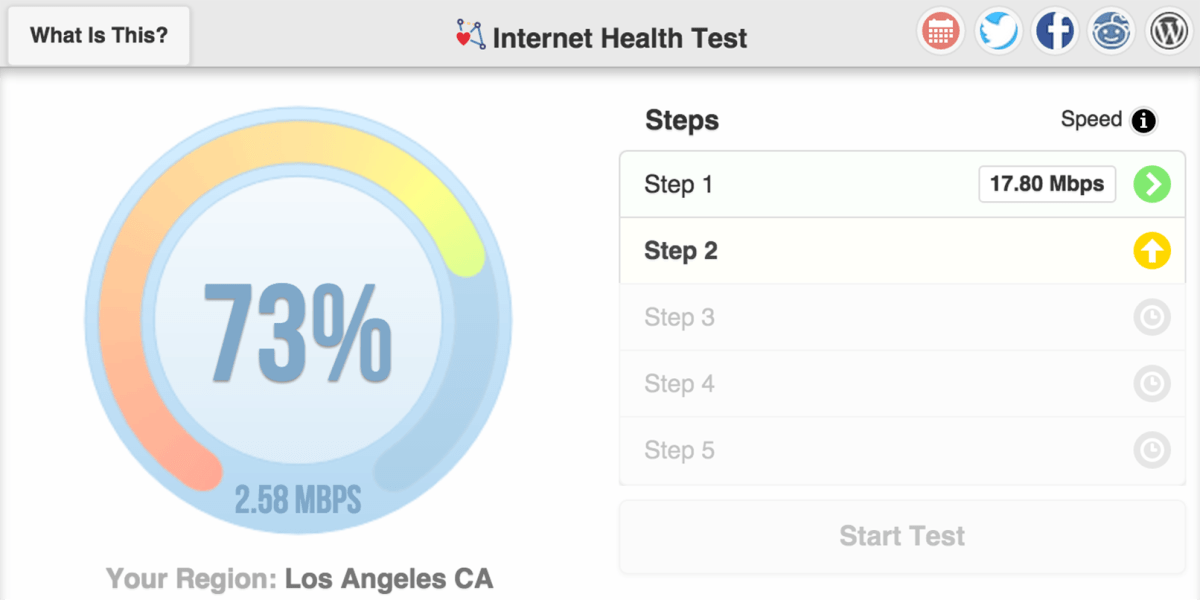Click the green arrow next to Step 1

coord(1152,184)
